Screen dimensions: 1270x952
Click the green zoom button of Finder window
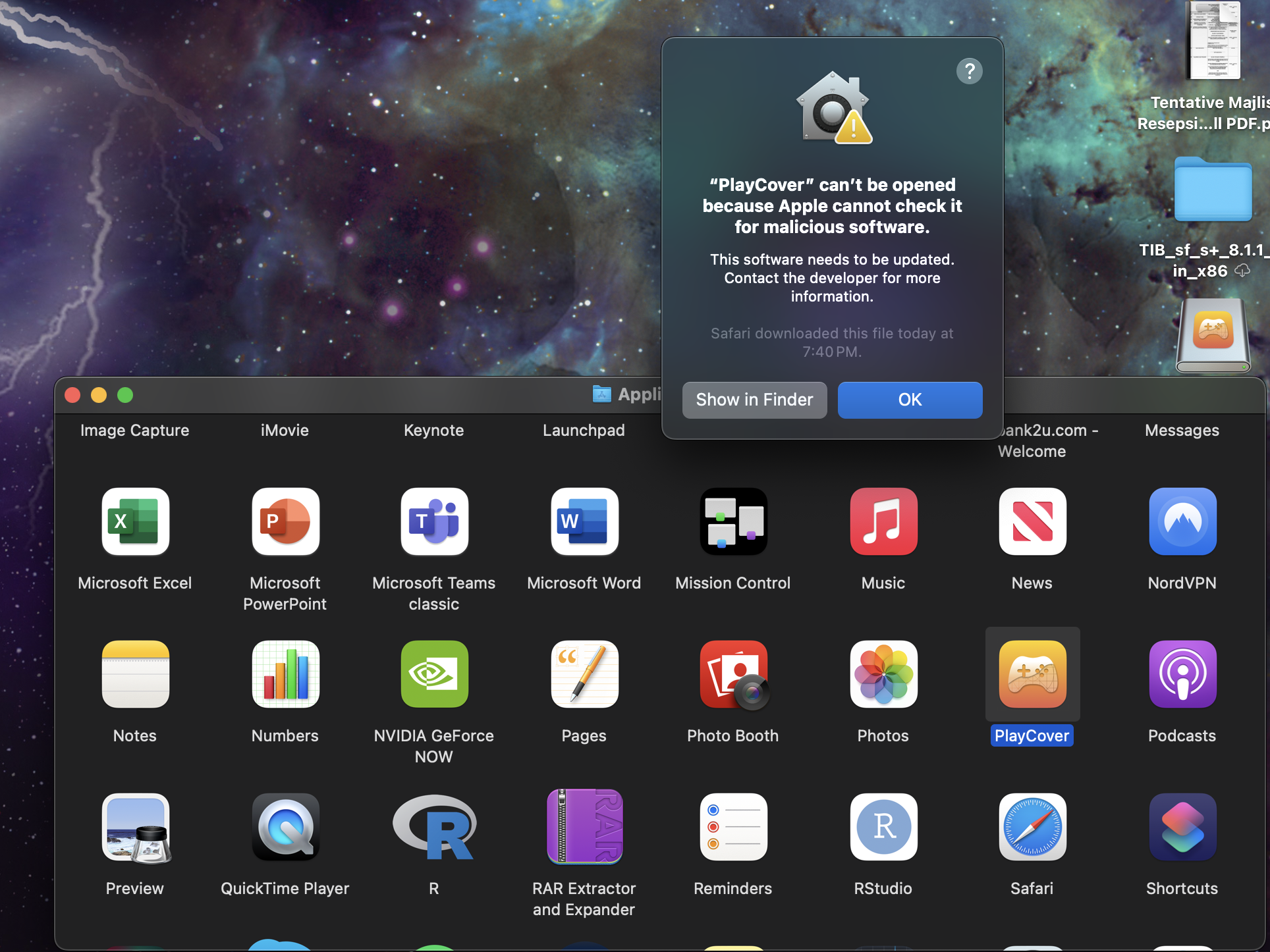tap(125, 395)
